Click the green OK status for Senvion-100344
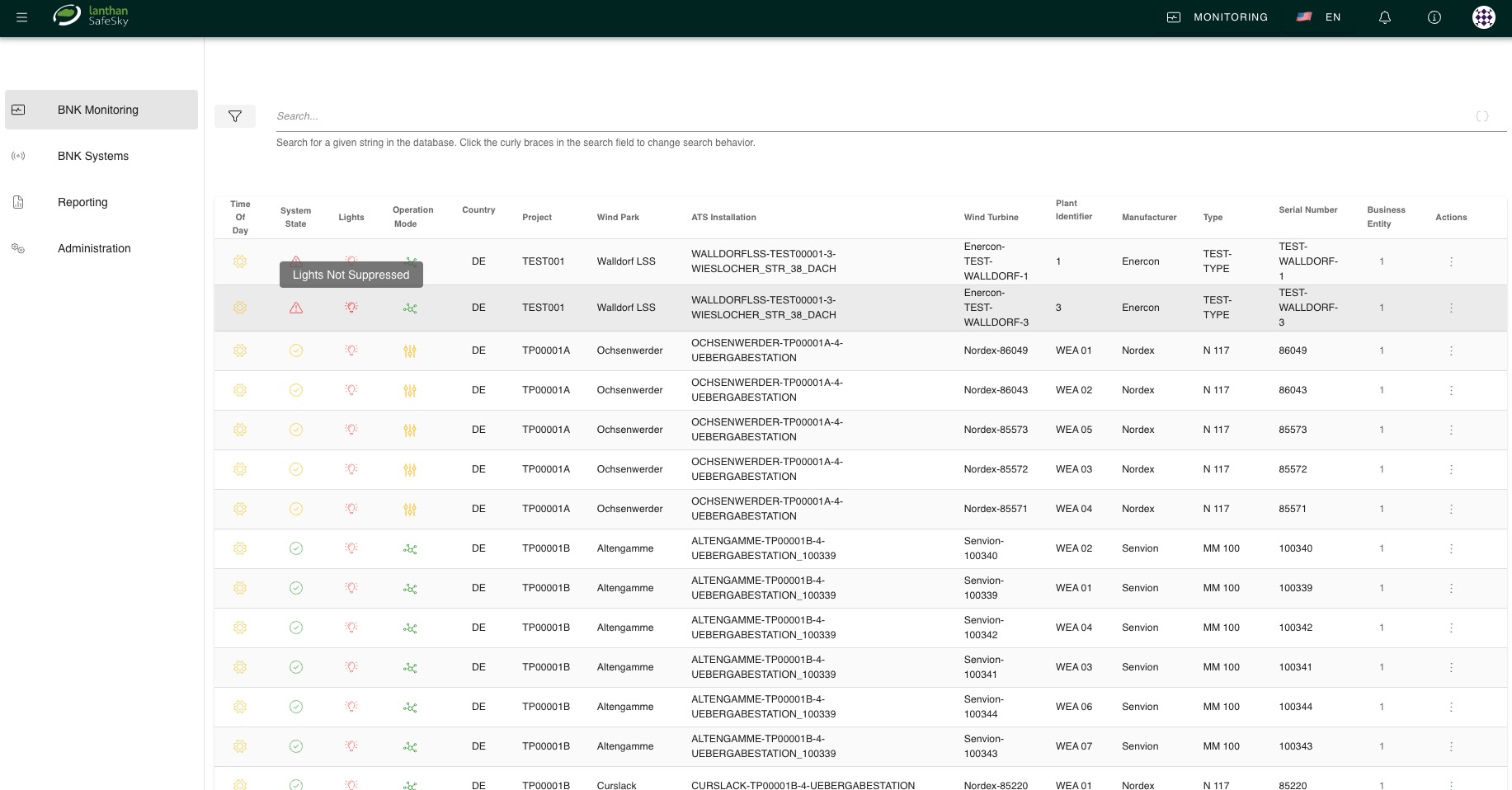The height and width of the screenshot is (790, 1512). point(295,707)
